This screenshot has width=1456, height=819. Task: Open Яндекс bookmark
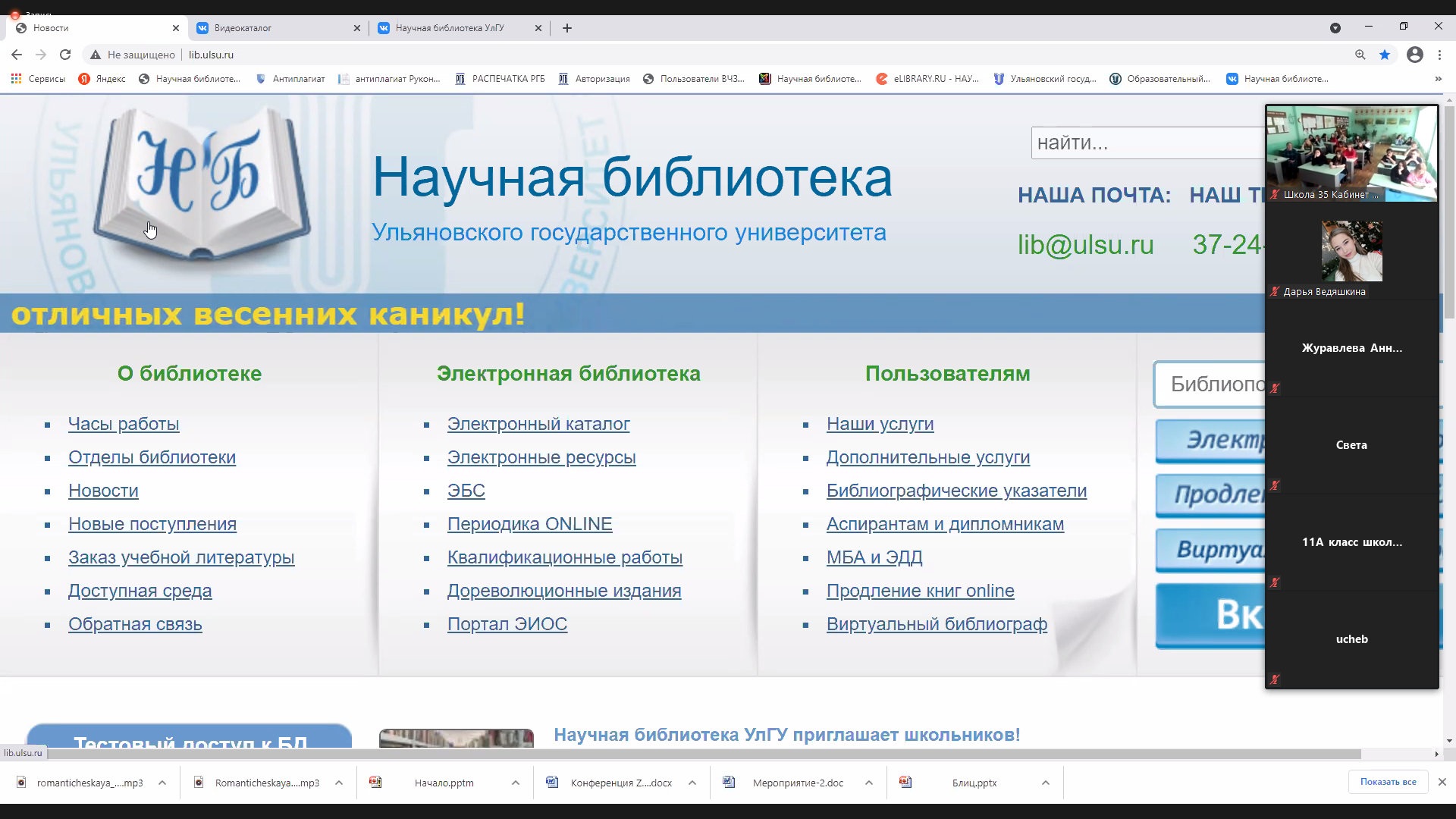(x=102, y=79)
